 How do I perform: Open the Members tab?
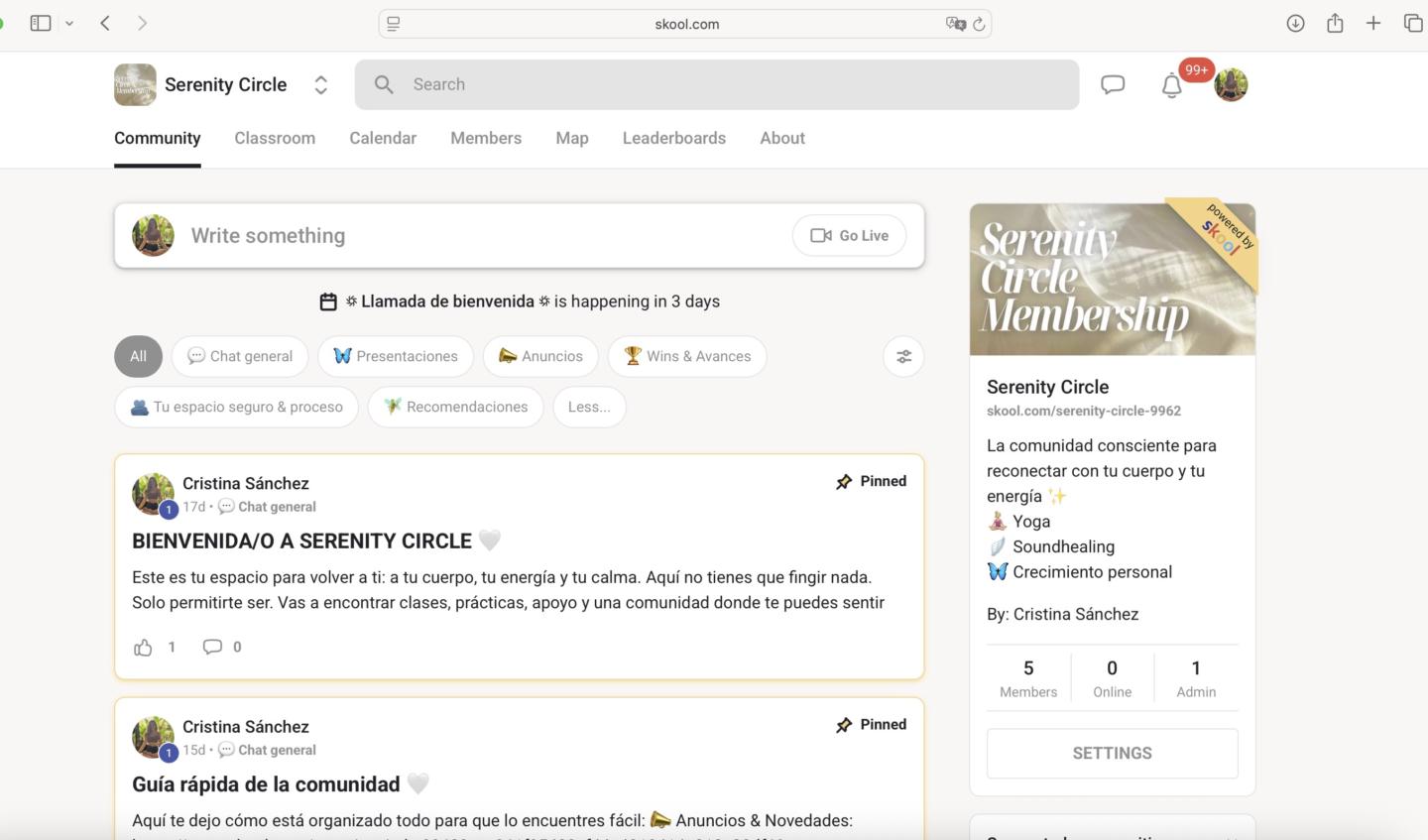point(486,138)
